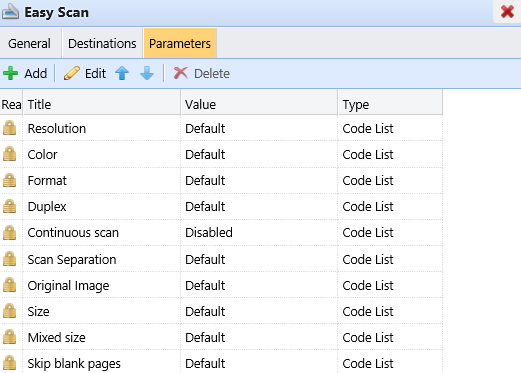Click the lock icon beside Scan Separation
The image size is (521, 373).
[10, 259]
